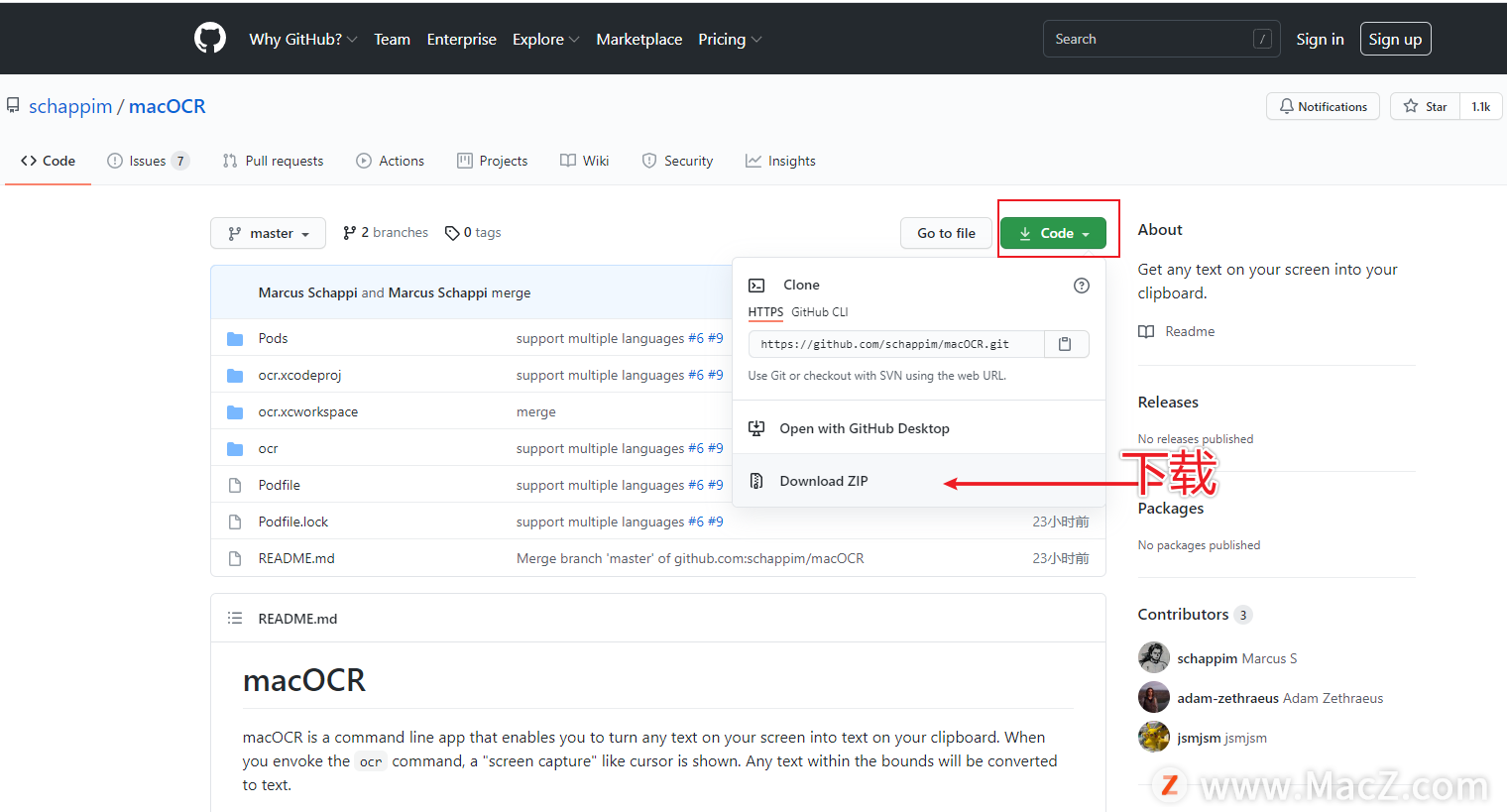The width and height of the screenshot is (1507, 812).
Task: Open the Merge branch 'master' commit message
Action: click(x=690, y=558)
